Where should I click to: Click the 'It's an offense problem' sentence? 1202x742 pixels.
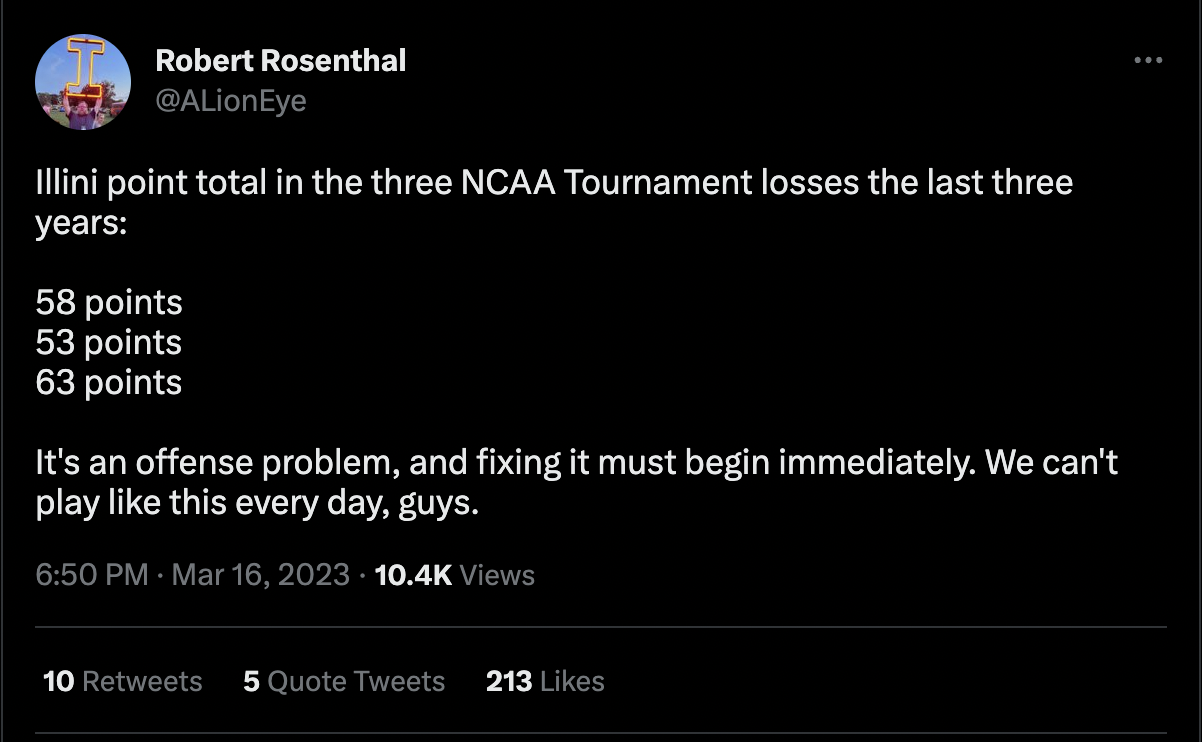click(x=576, y=462)
